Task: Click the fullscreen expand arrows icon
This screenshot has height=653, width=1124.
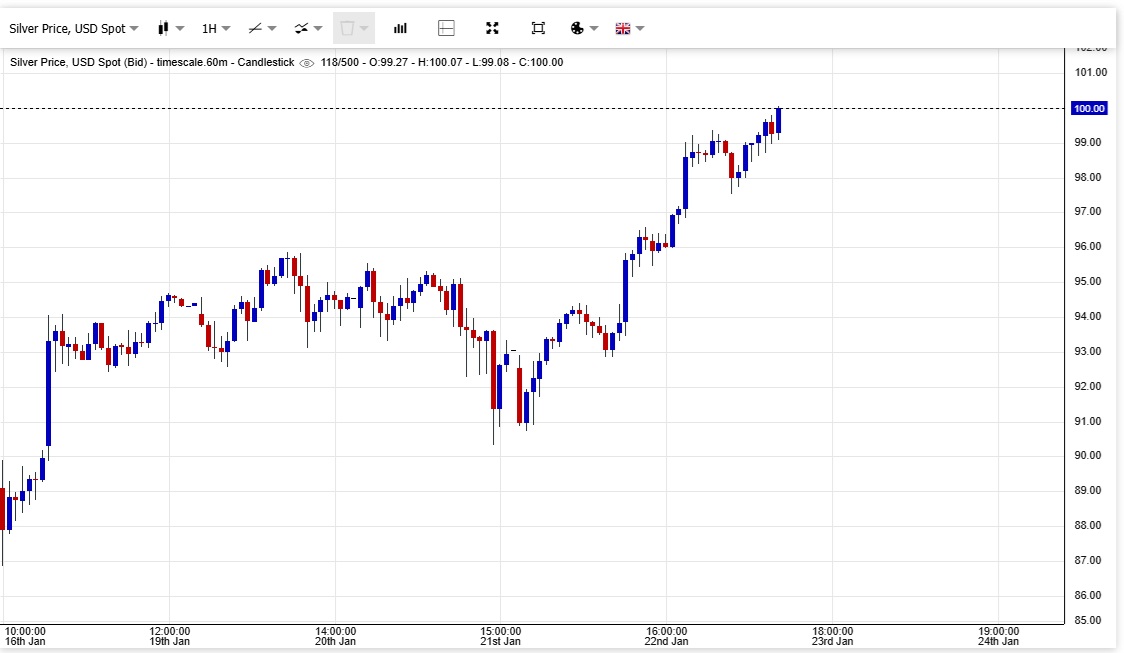Action: [492, 29]
